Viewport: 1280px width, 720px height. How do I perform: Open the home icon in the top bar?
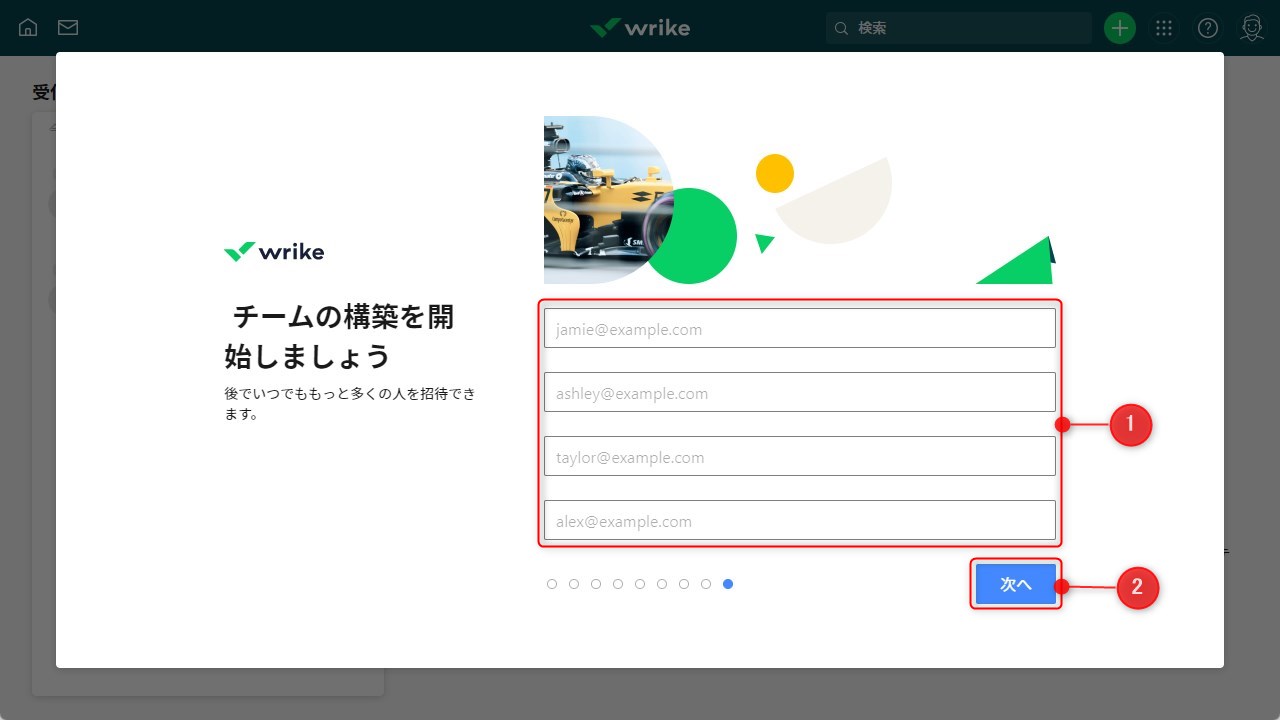[27, 27]
